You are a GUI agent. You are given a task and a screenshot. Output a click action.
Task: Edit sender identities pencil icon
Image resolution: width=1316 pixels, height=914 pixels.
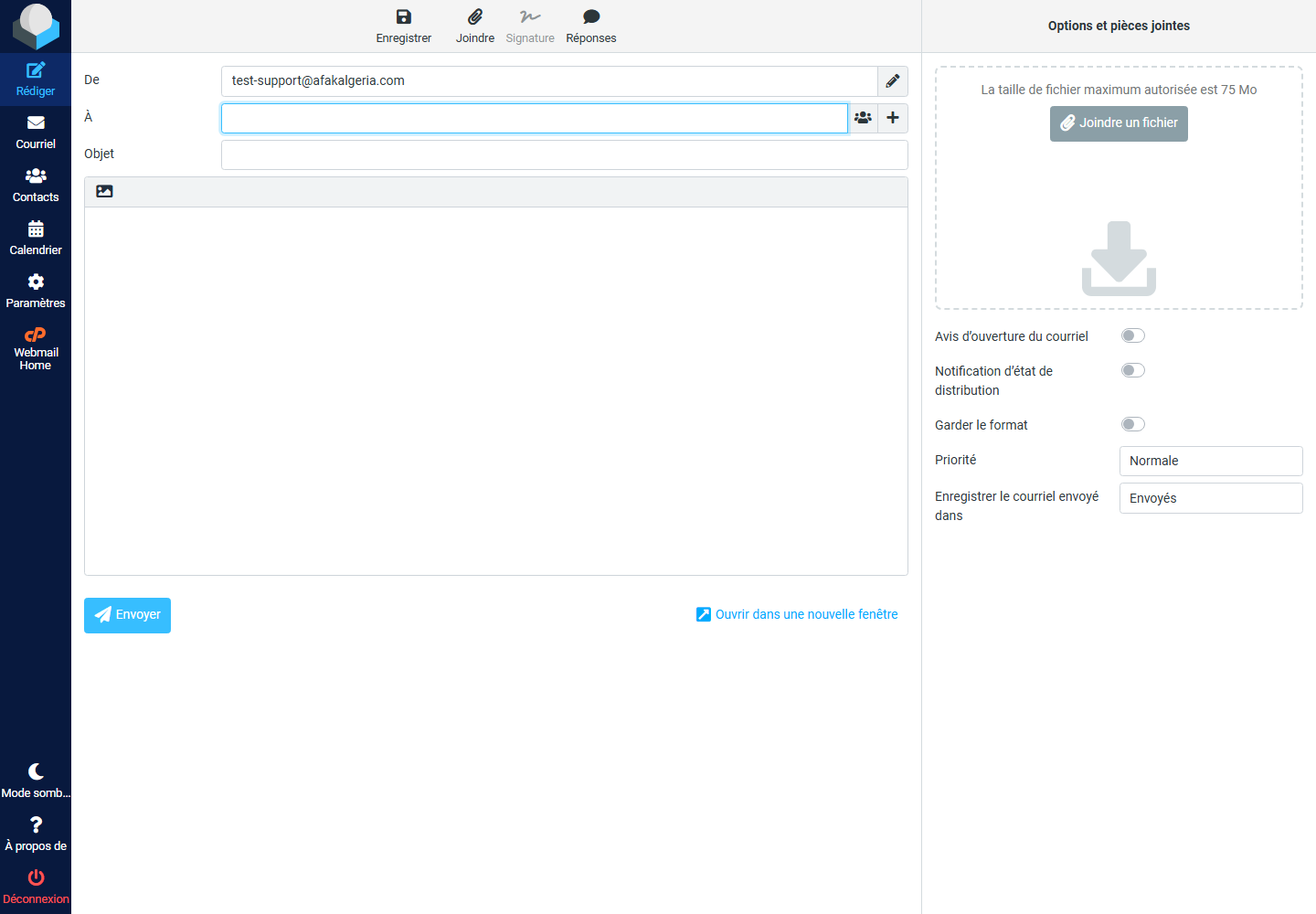893,81
